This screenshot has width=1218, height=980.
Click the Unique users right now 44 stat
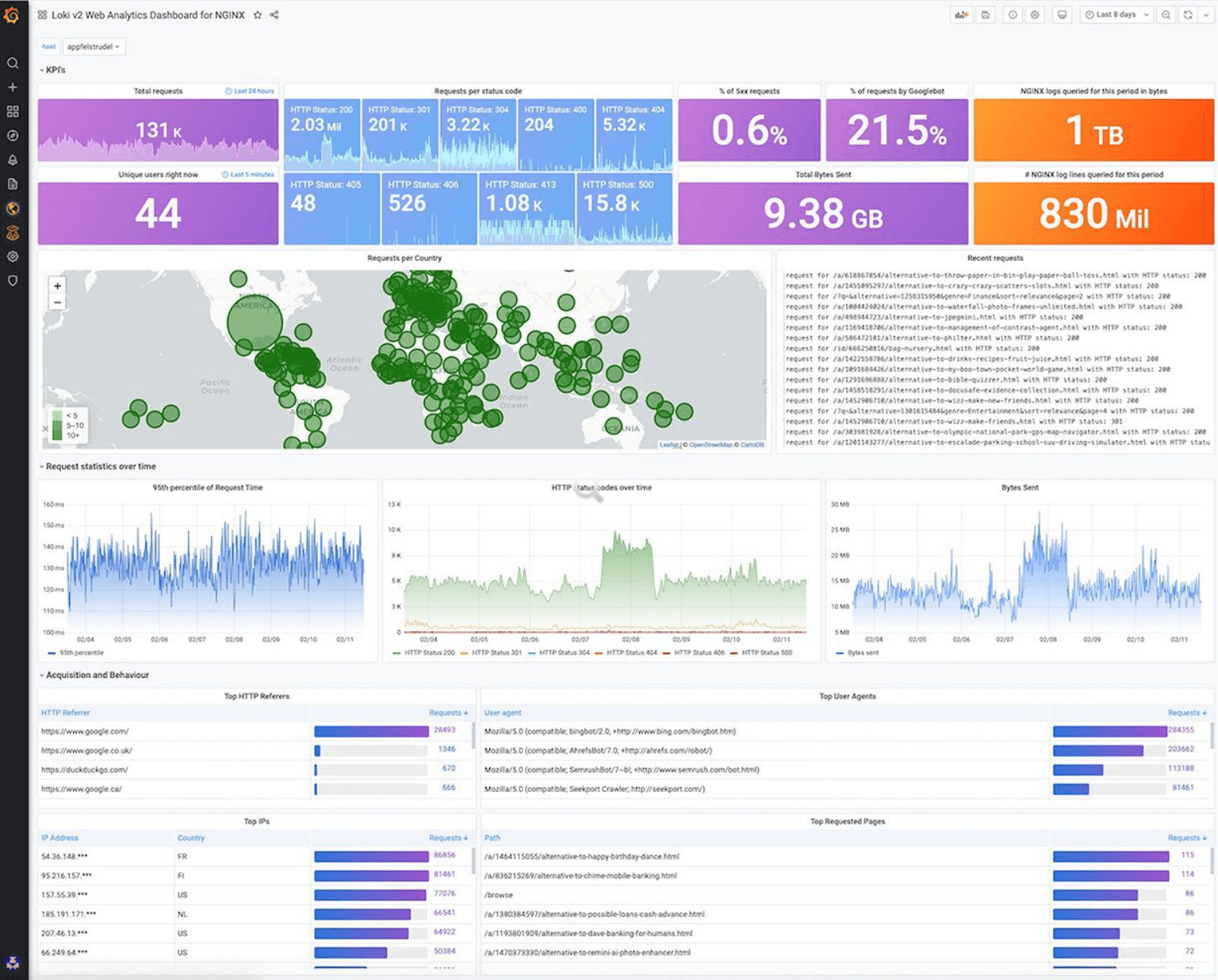coord(158,213)
